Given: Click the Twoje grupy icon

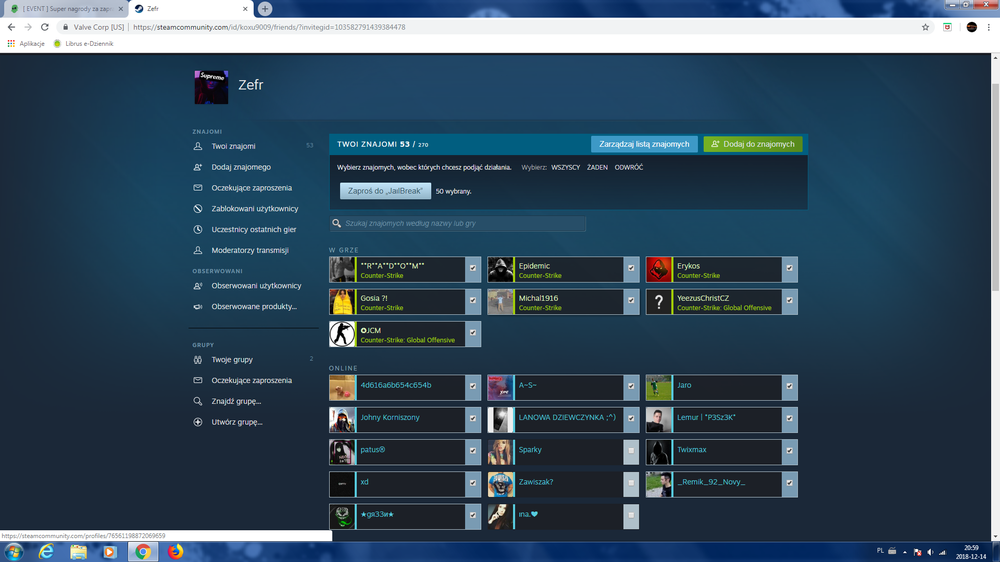Looking at the screenshot, I should point(198,360).
